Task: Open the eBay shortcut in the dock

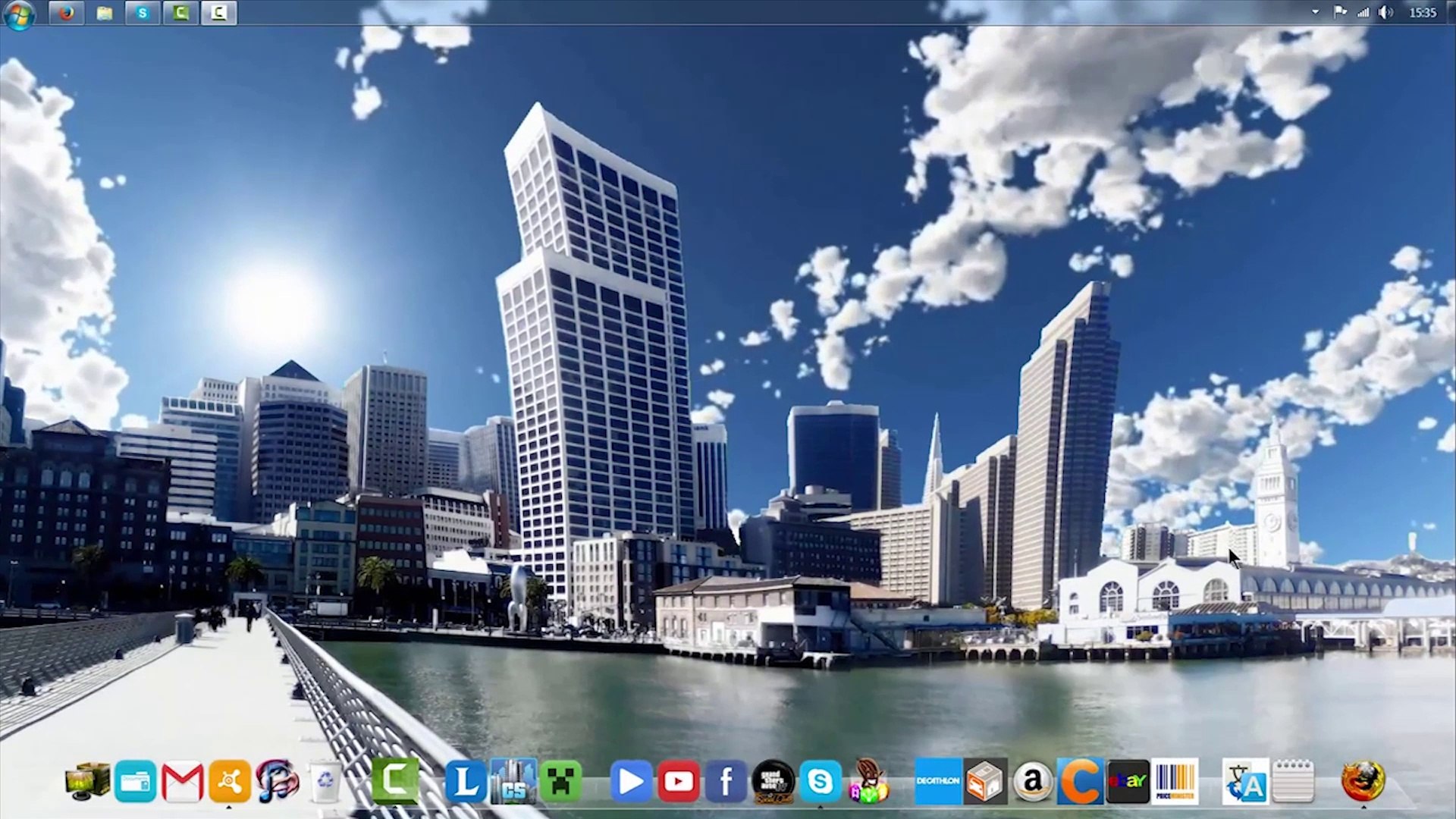Action: tap(1128, 781)
